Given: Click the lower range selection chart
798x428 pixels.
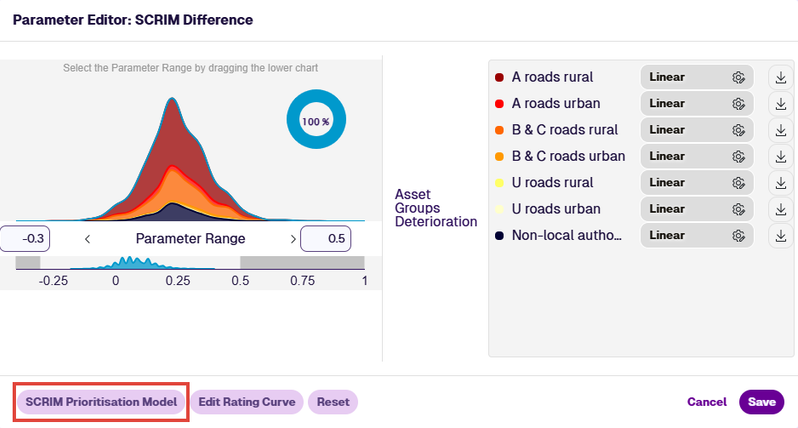Looking at the screenshot, I should pyautogui.click(x=190, y=263).
